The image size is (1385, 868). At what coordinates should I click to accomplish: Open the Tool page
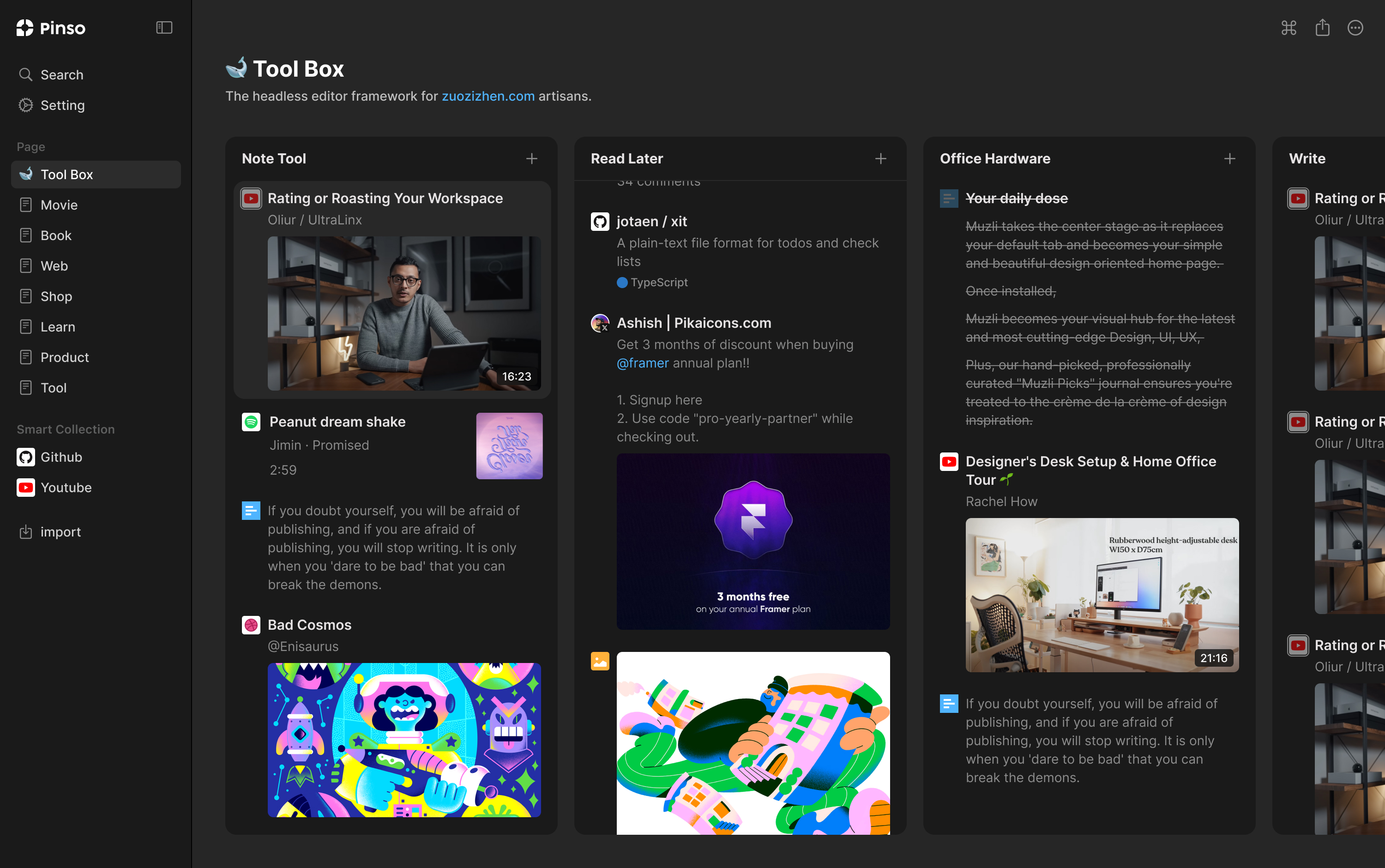(x=96, y=387)
